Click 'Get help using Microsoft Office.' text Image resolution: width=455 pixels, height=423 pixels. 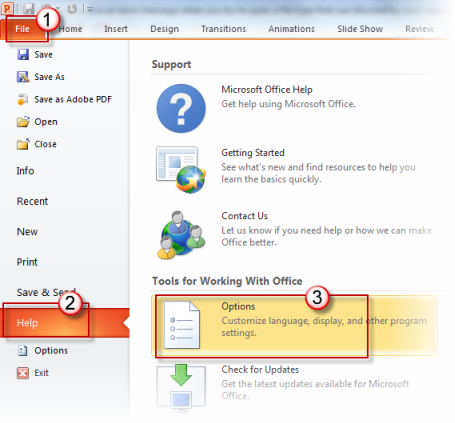point(288,104)
